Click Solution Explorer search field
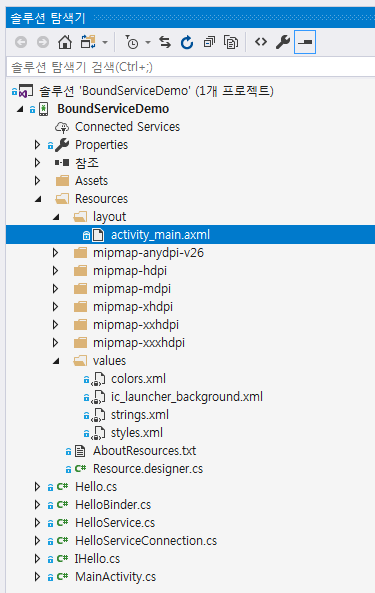375x593 pixels. (191, 67)
